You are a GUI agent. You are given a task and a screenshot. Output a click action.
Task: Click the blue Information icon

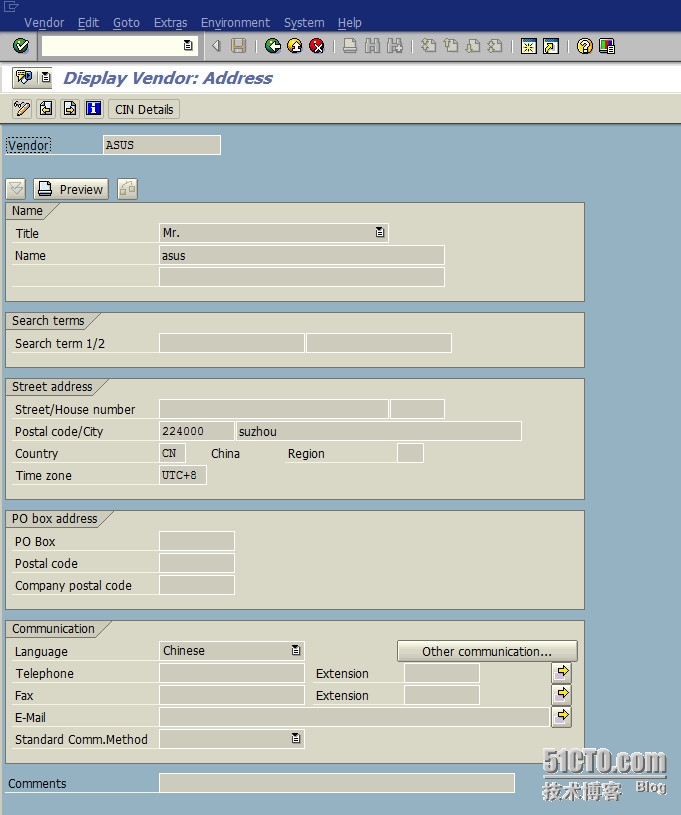(94, 109)
